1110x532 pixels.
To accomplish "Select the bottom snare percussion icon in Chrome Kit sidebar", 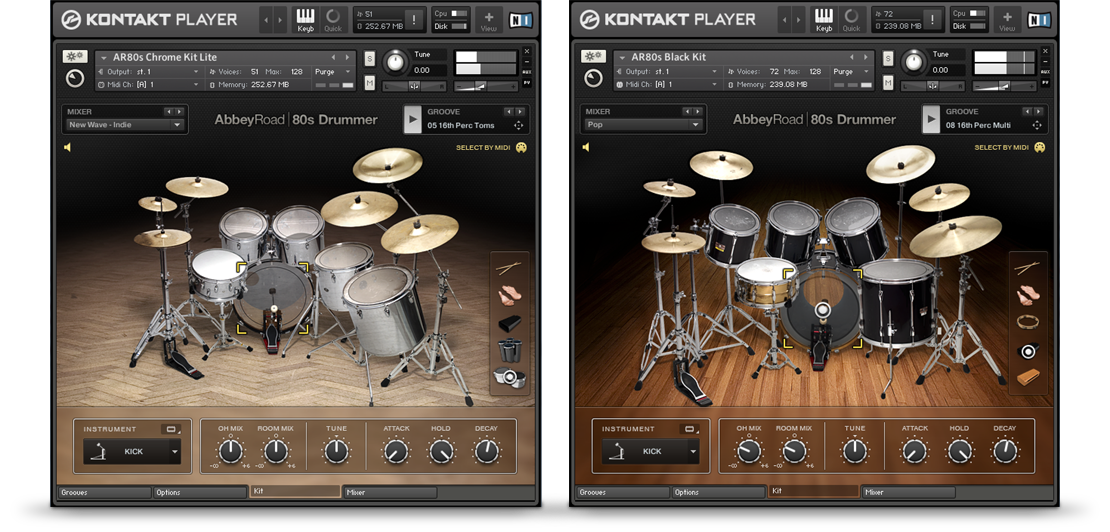I will (x=509, y=377).
